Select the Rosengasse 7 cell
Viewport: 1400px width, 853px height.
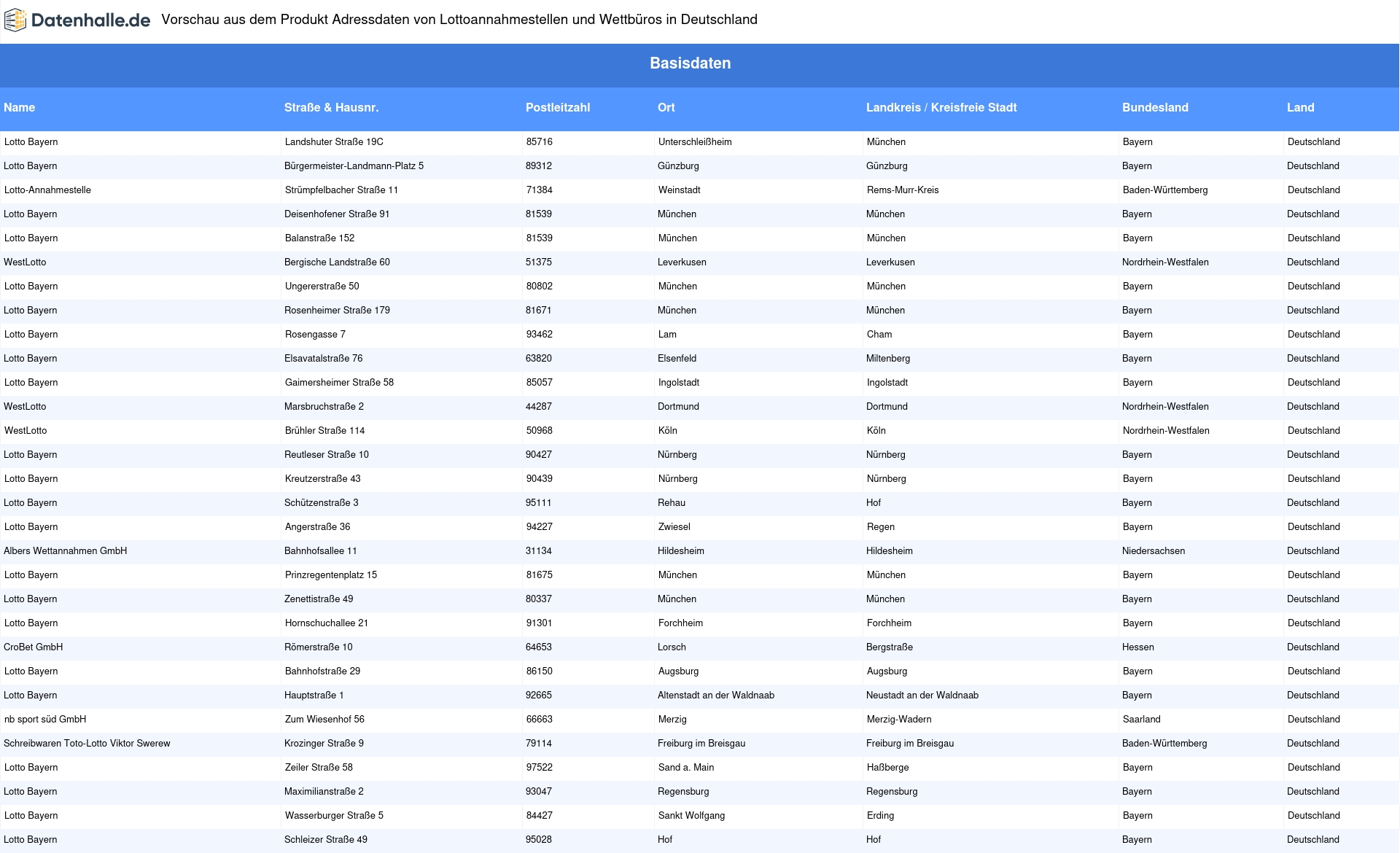315,335
